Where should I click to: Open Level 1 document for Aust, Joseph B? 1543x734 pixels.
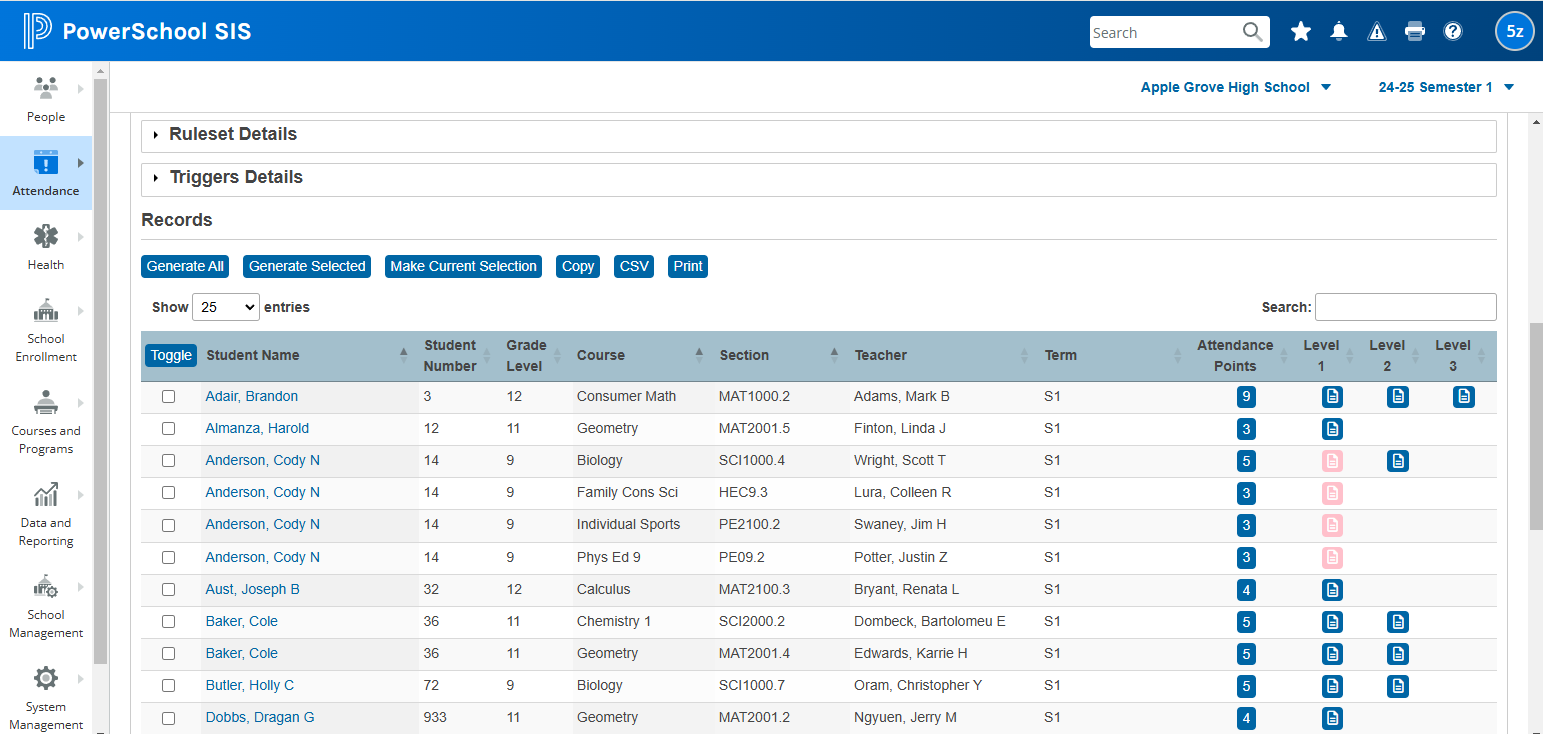click(1332, 590)
